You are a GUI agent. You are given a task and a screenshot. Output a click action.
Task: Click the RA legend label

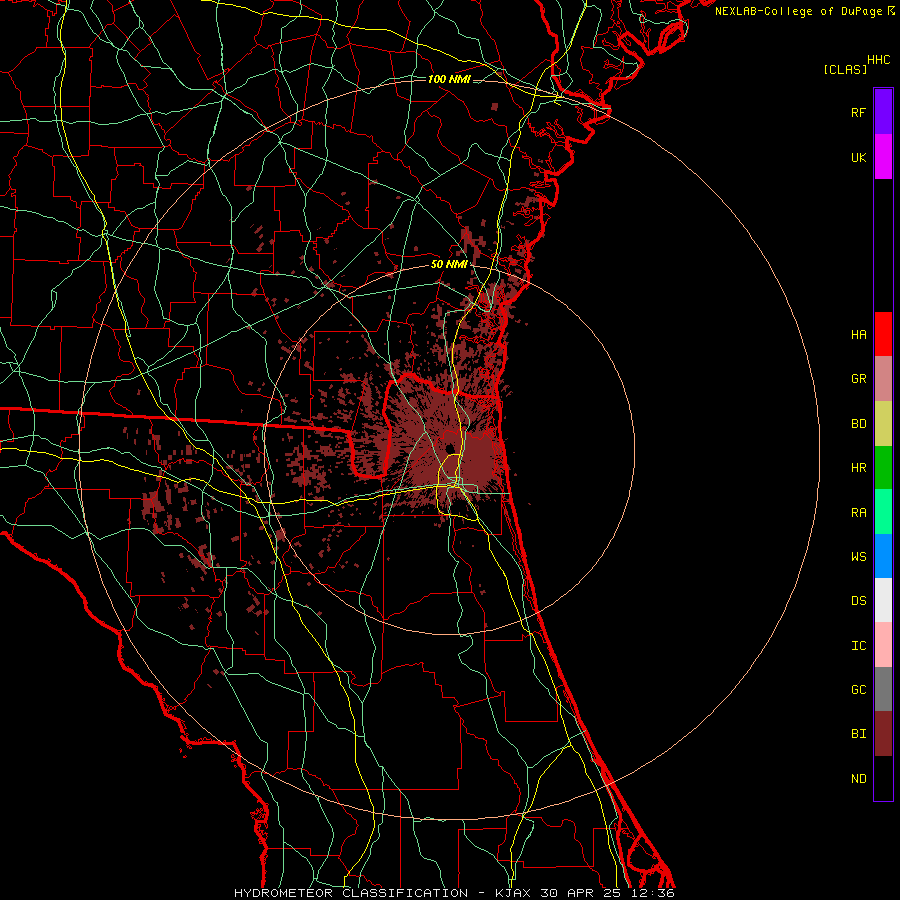(x=859, y=512)
